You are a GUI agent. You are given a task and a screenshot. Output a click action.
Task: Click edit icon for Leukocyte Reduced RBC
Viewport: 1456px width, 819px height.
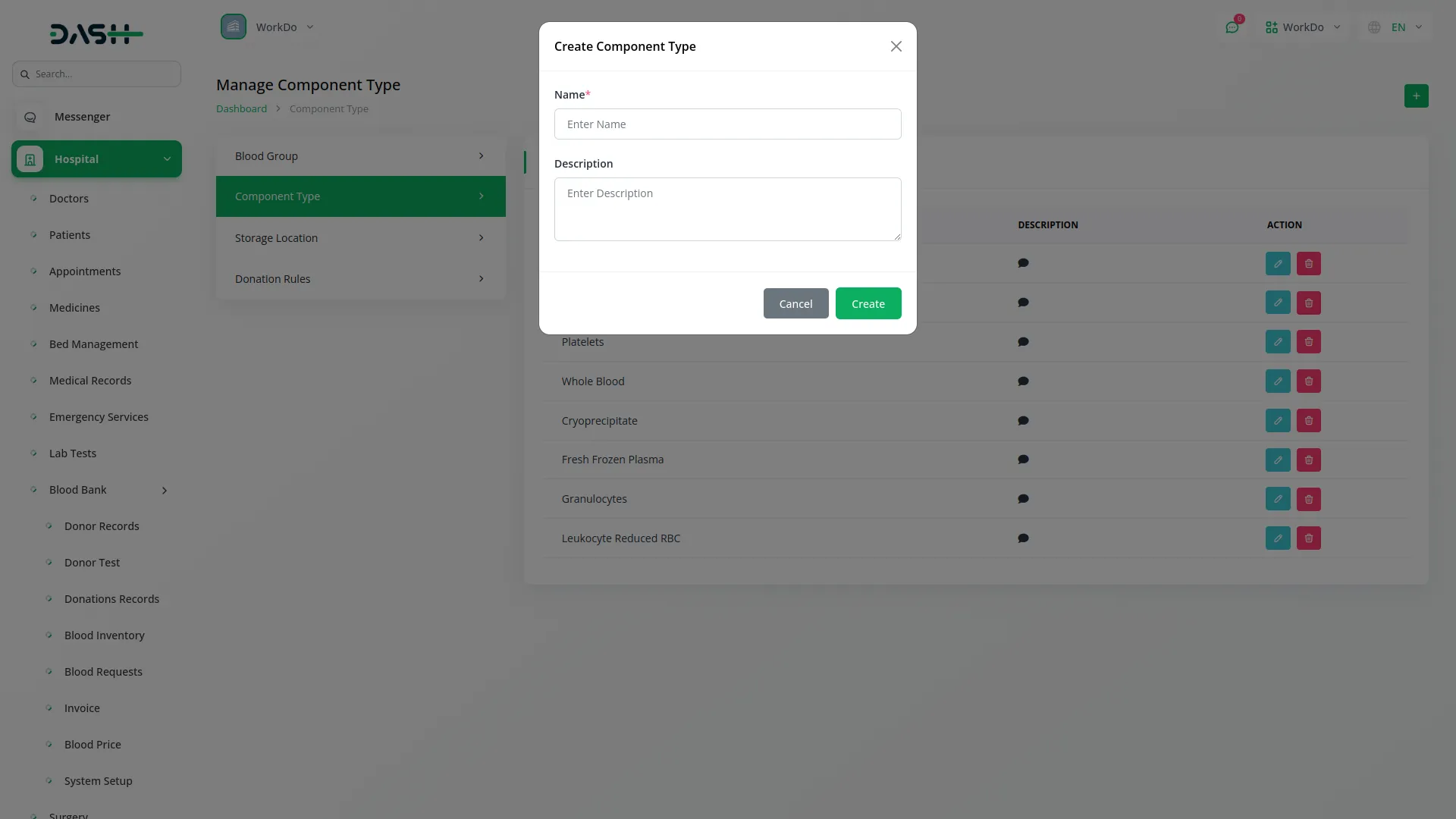[1278, 538]
